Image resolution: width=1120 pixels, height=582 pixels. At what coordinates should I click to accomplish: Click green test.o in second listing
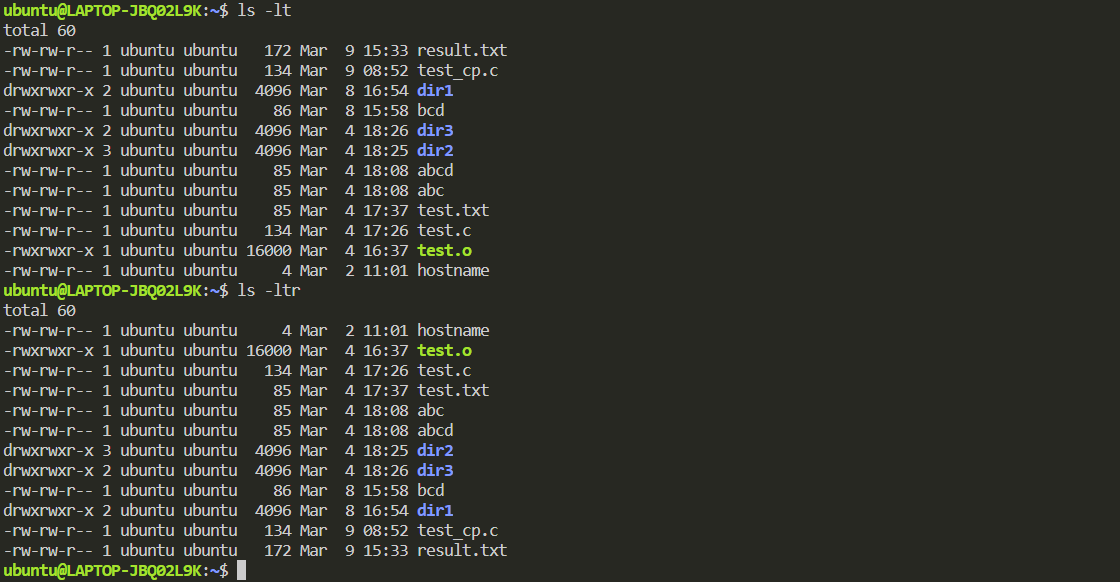coord(444,351)
